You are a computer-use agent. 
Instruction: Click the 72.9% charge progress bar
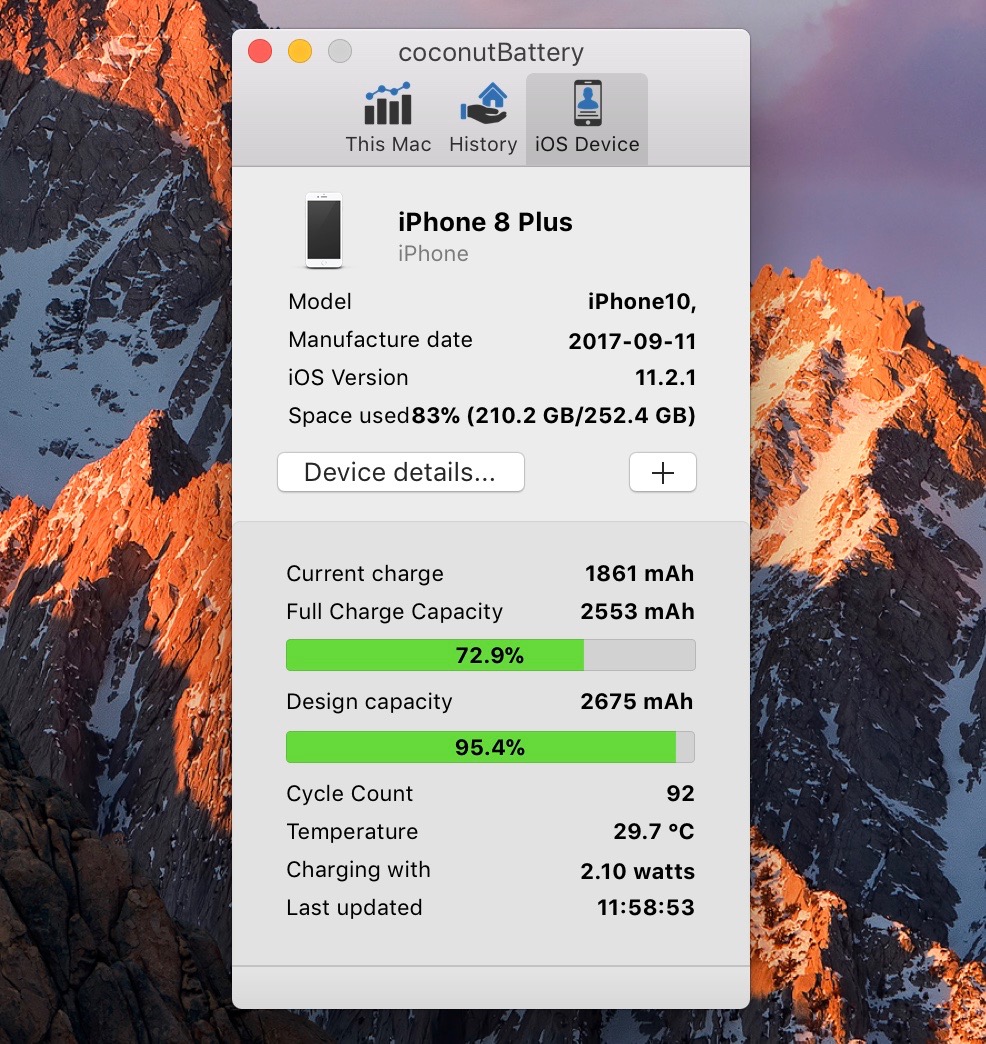[491, 655]
